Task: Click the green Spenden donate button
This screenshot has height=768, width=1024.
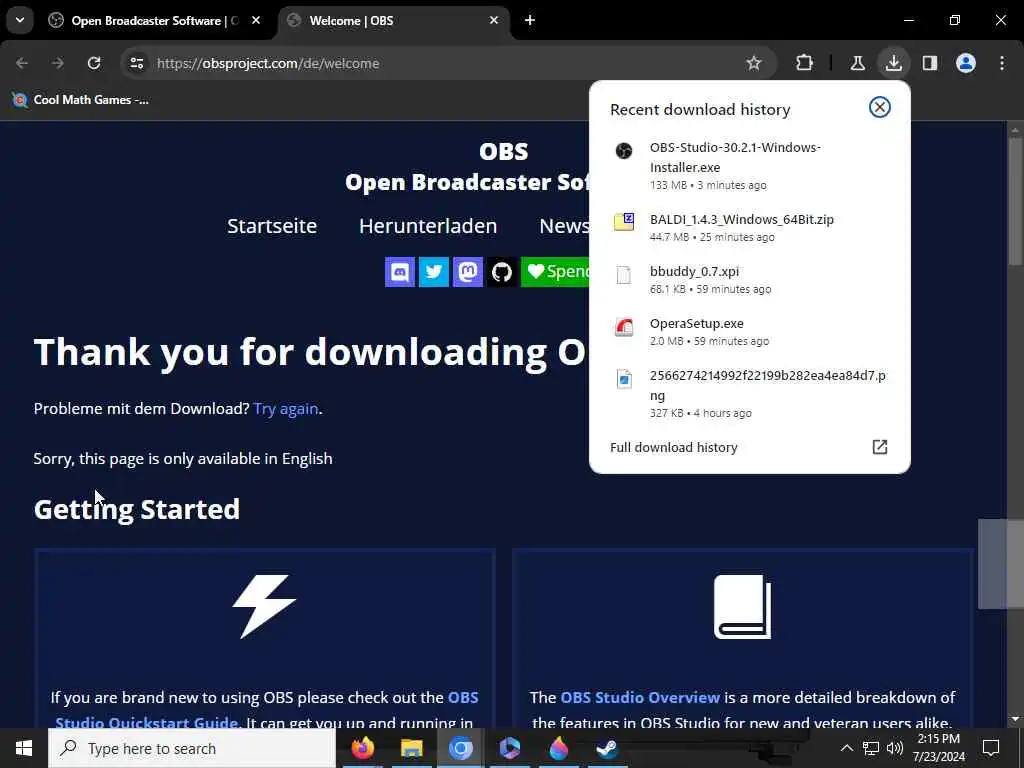Action: (x=555, y=272)
